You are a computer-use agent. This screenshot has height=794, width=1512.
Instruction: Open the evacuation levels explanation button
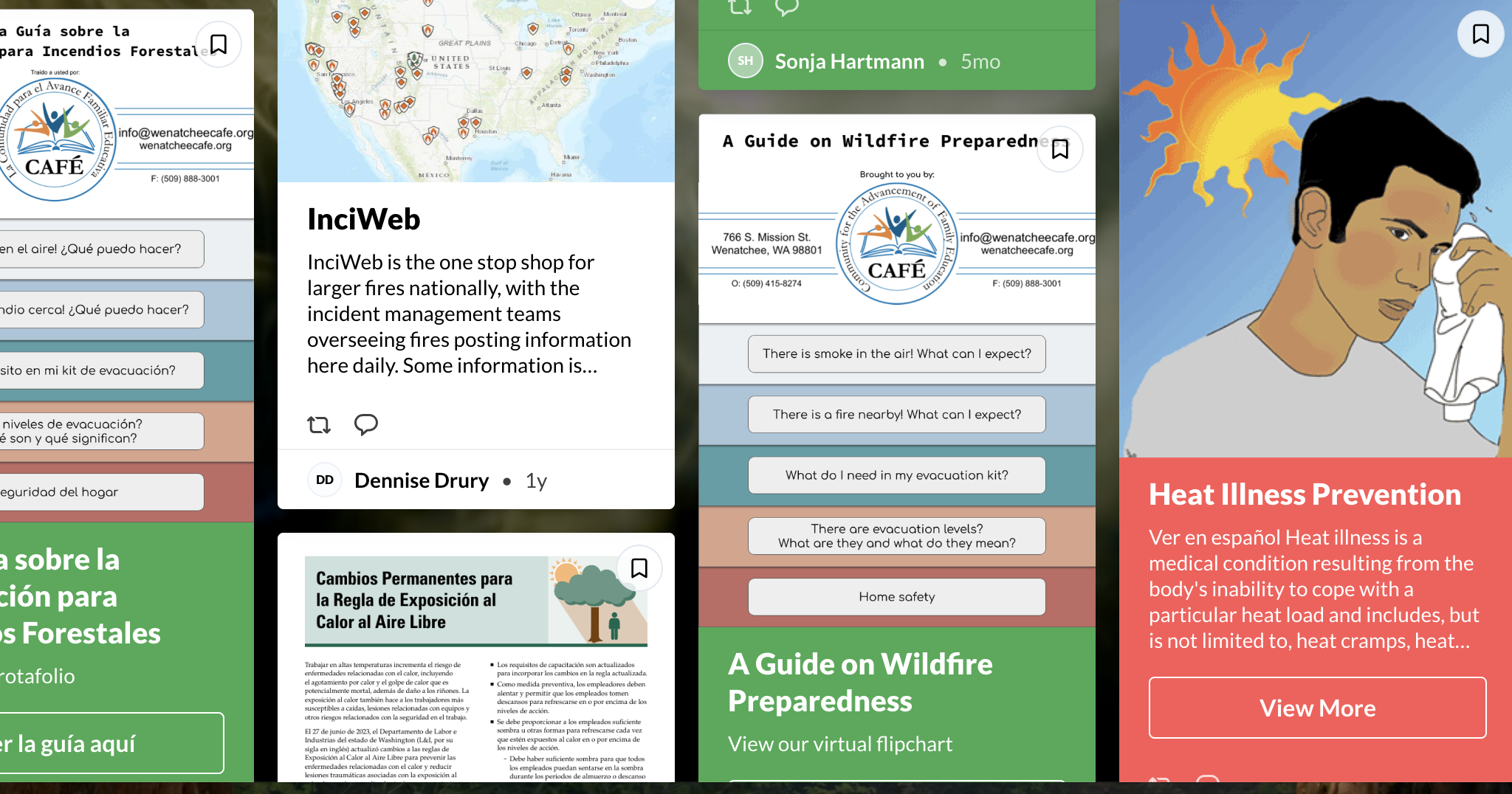click(896, 536)
